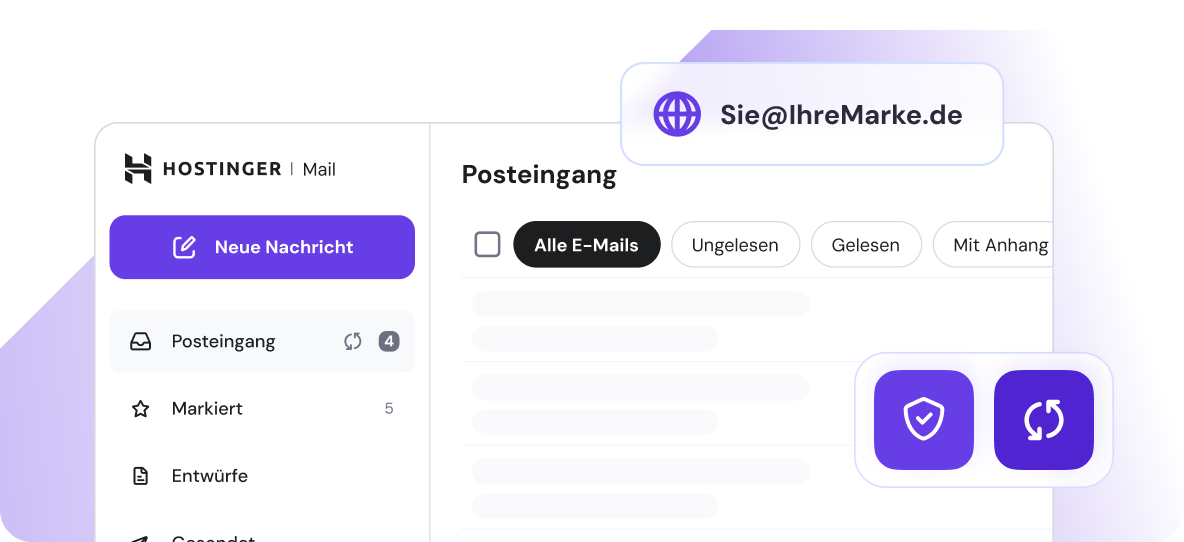The width and height of the screenshot is (1184, 542).
Task: Click the shield checkmark security icon
Action: point(923,420)
